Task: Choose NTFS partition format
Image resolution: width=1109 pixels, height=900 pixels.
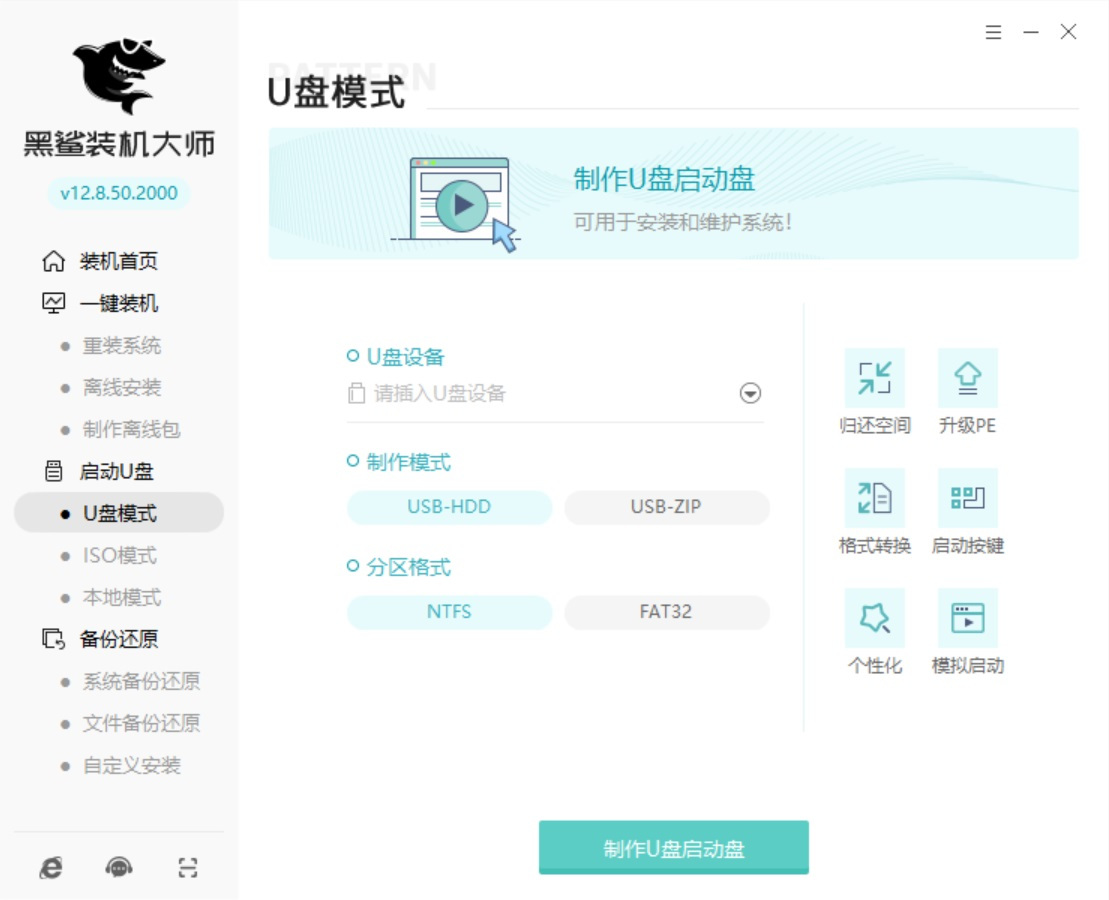Action: [x=448, y=612]
